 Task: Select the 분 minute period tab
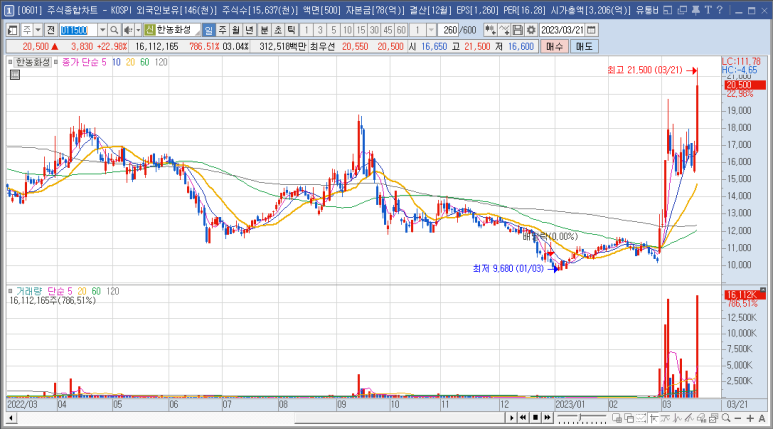click(264, 30)
